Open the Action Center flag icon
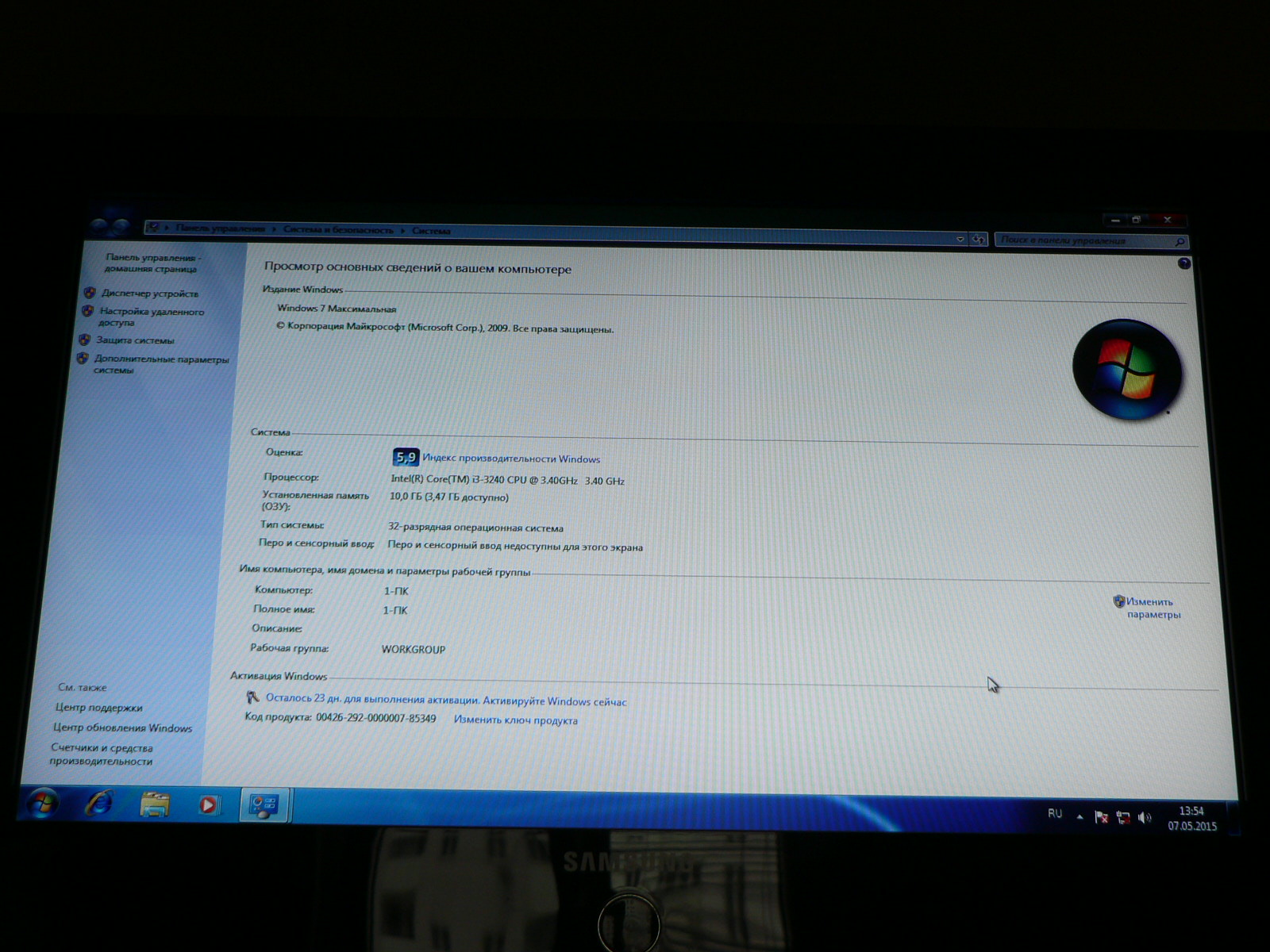Image resolution: width=1270 pixels, height=952 pixels. pos(1101,817)
